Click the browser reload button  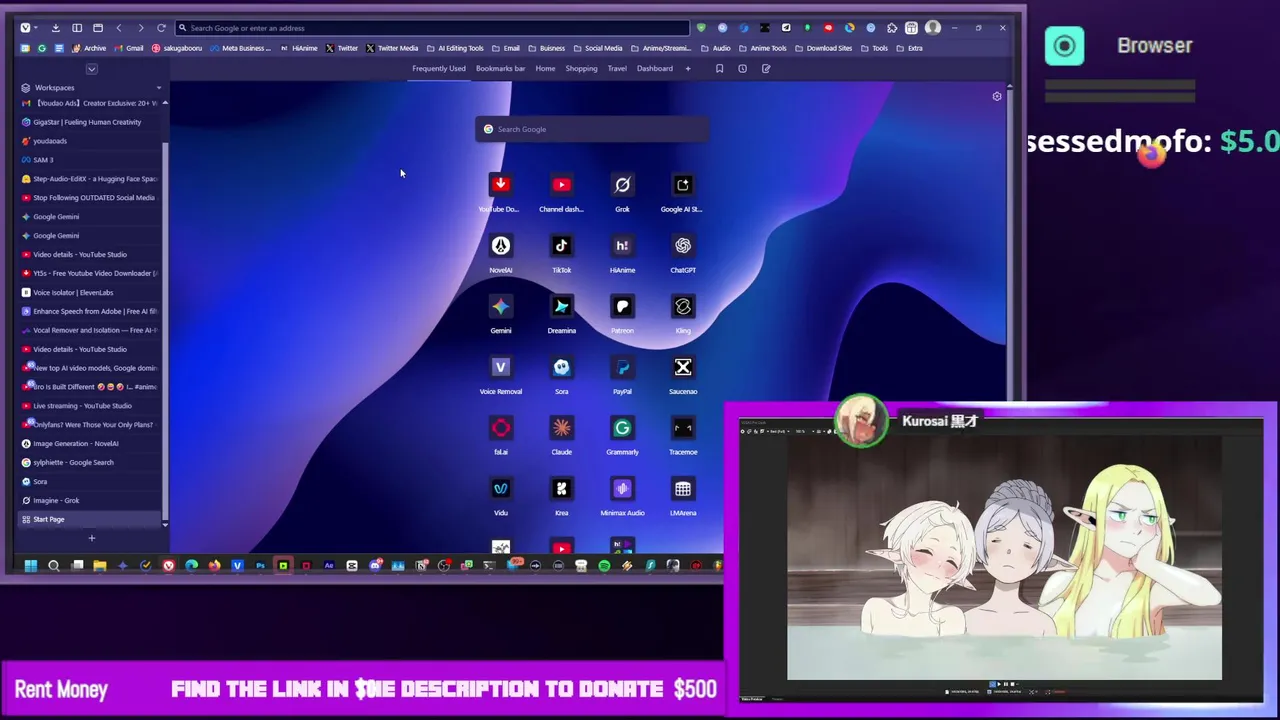[161, 28]
